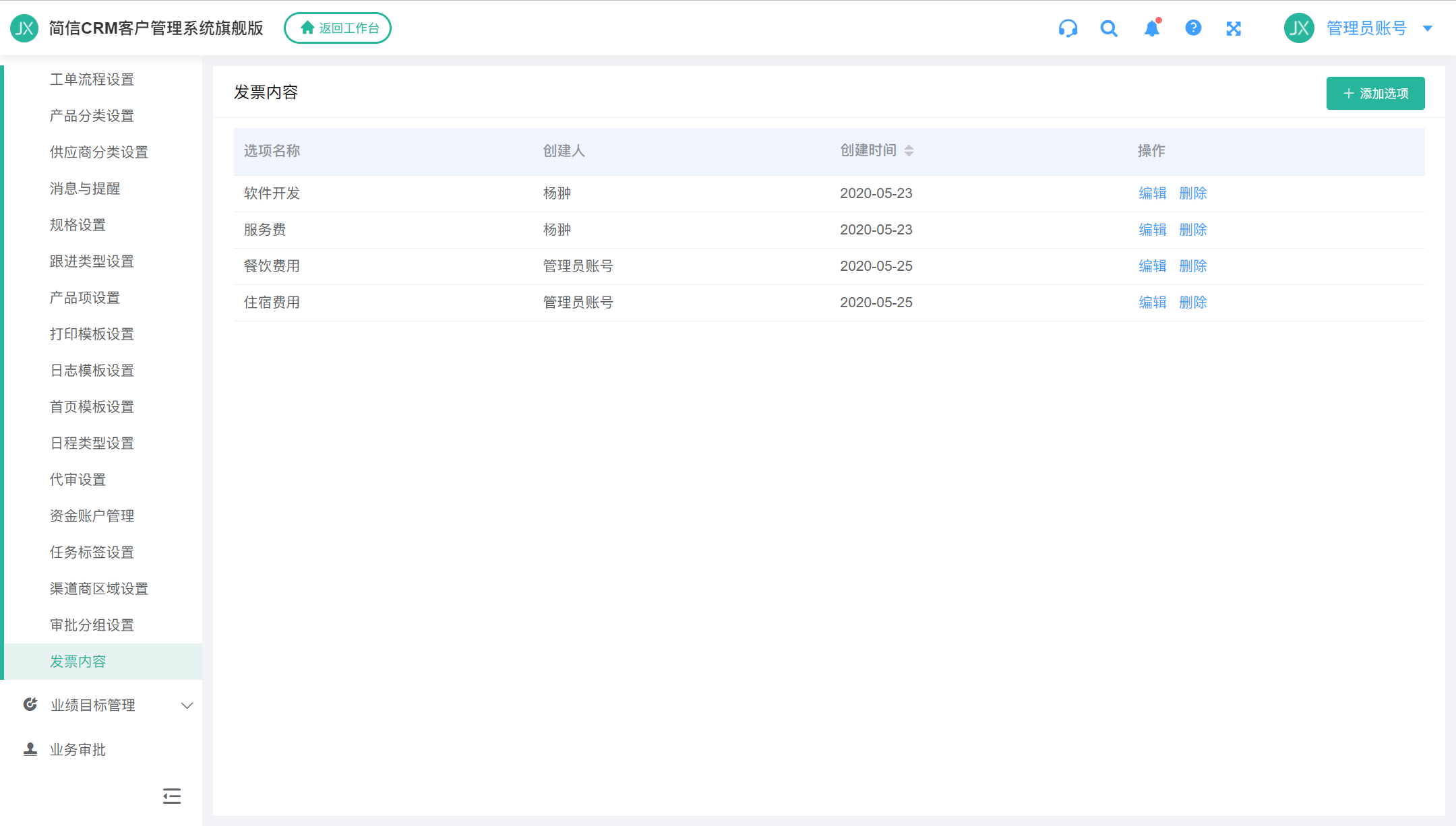Open 审批分组设置 menu item
The width and height of the screenshot is (1456, 826).
[103, 625]
